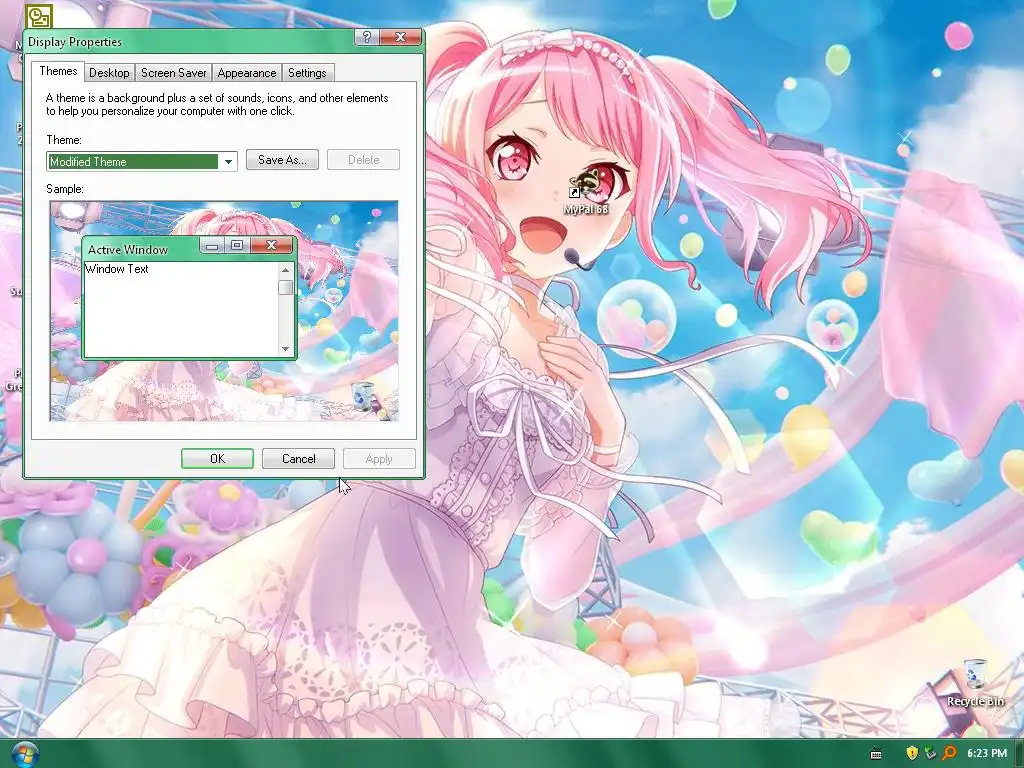Go to the Settings tab
1024x768 pixels.
point(307,72)
